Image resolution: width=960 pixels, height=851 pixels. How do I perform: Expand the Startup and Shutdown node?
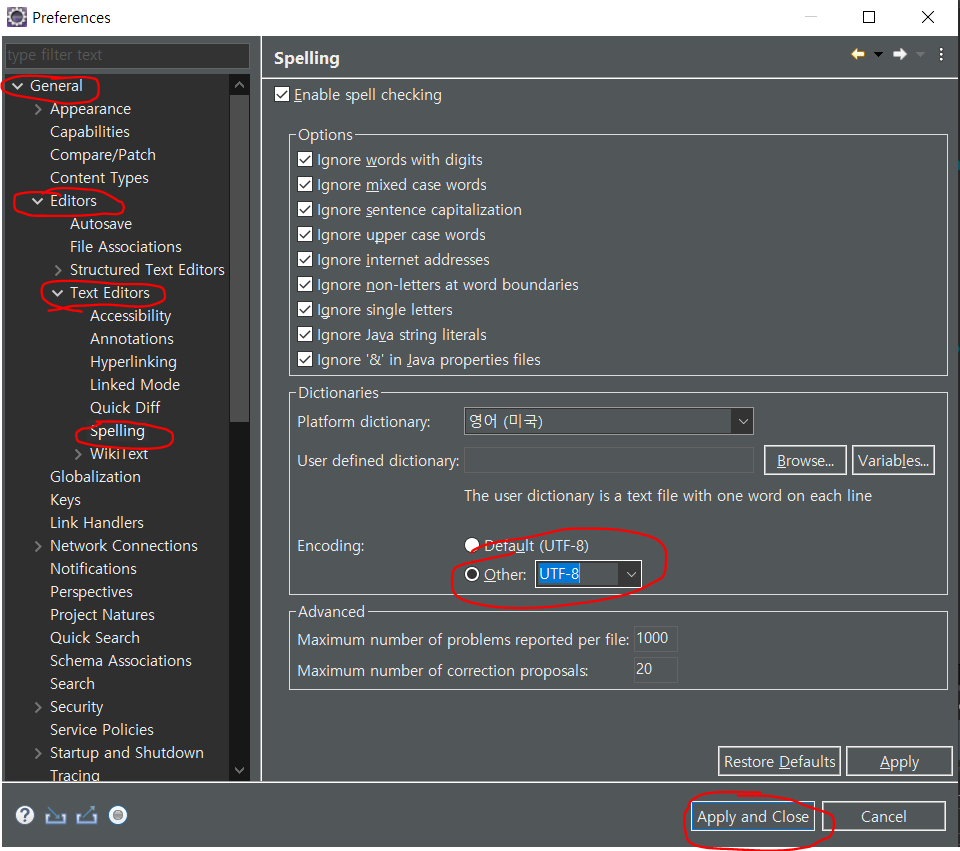pyautogui.click(x=38, y=753)
